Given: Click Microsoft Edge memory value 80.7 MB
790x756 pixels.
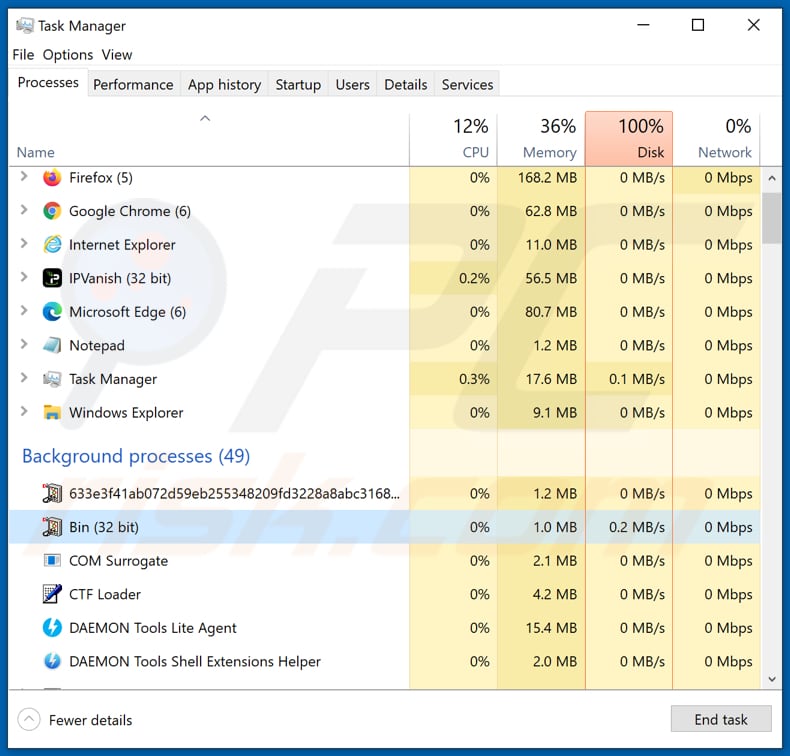Looking at the screenshot, I should click(x=551, y=312).
